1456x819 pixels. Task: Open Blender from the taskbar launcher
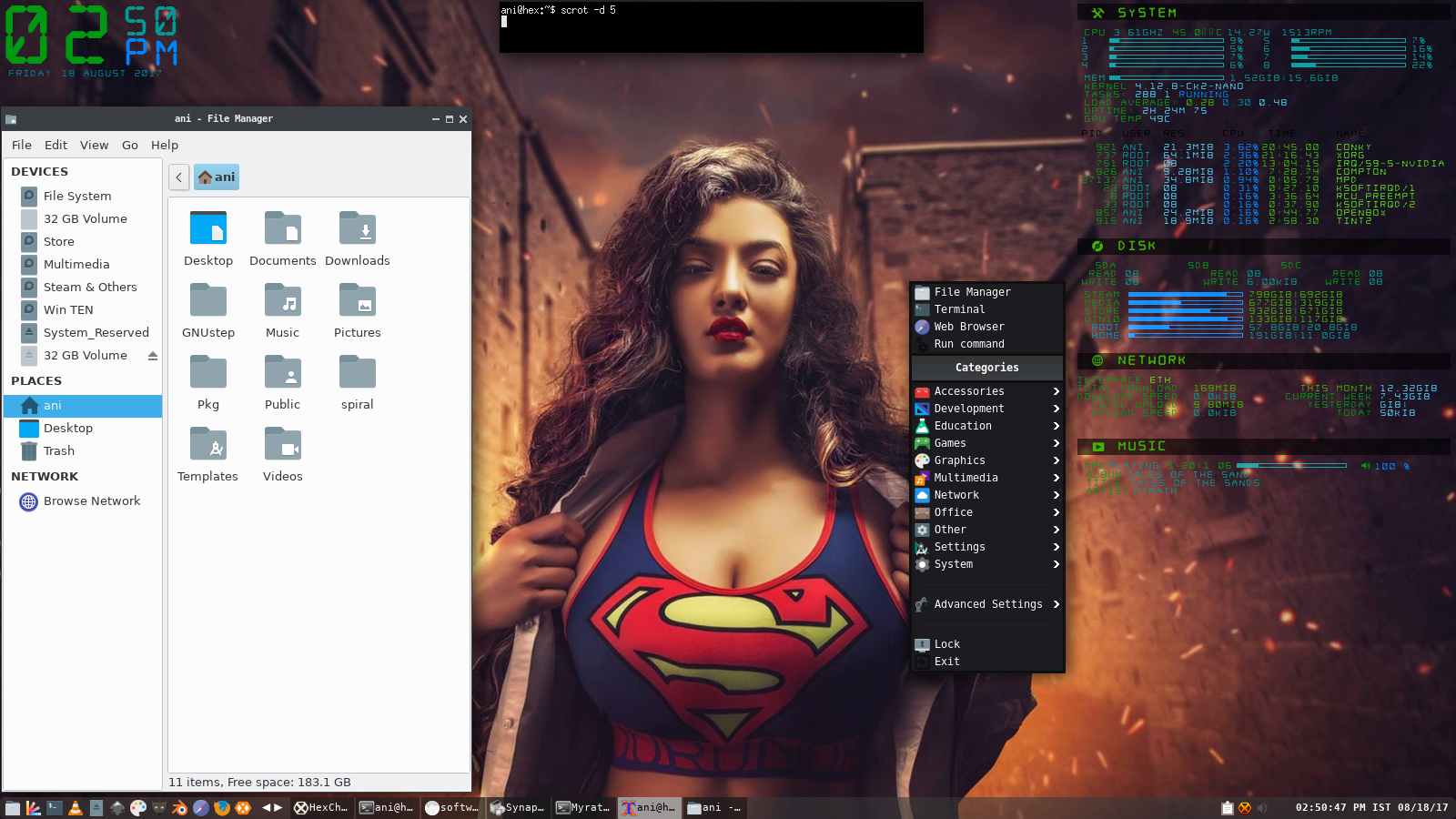point(179,808)
